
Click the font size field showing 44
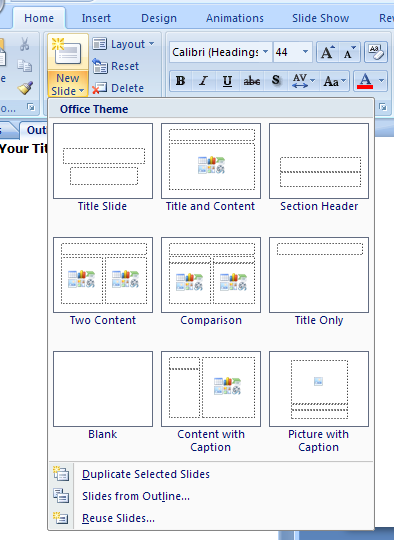tap(287, 52)
